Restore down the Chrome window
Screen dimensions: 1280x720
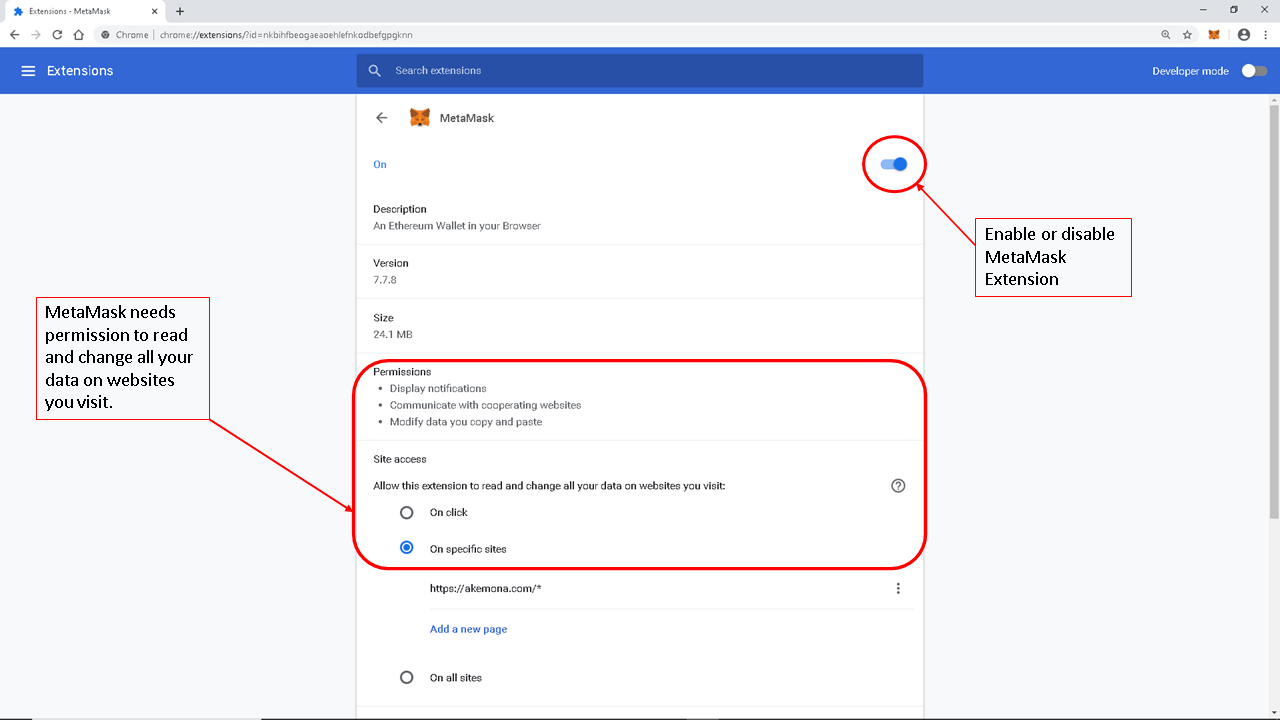click(x=1234, y=10)
